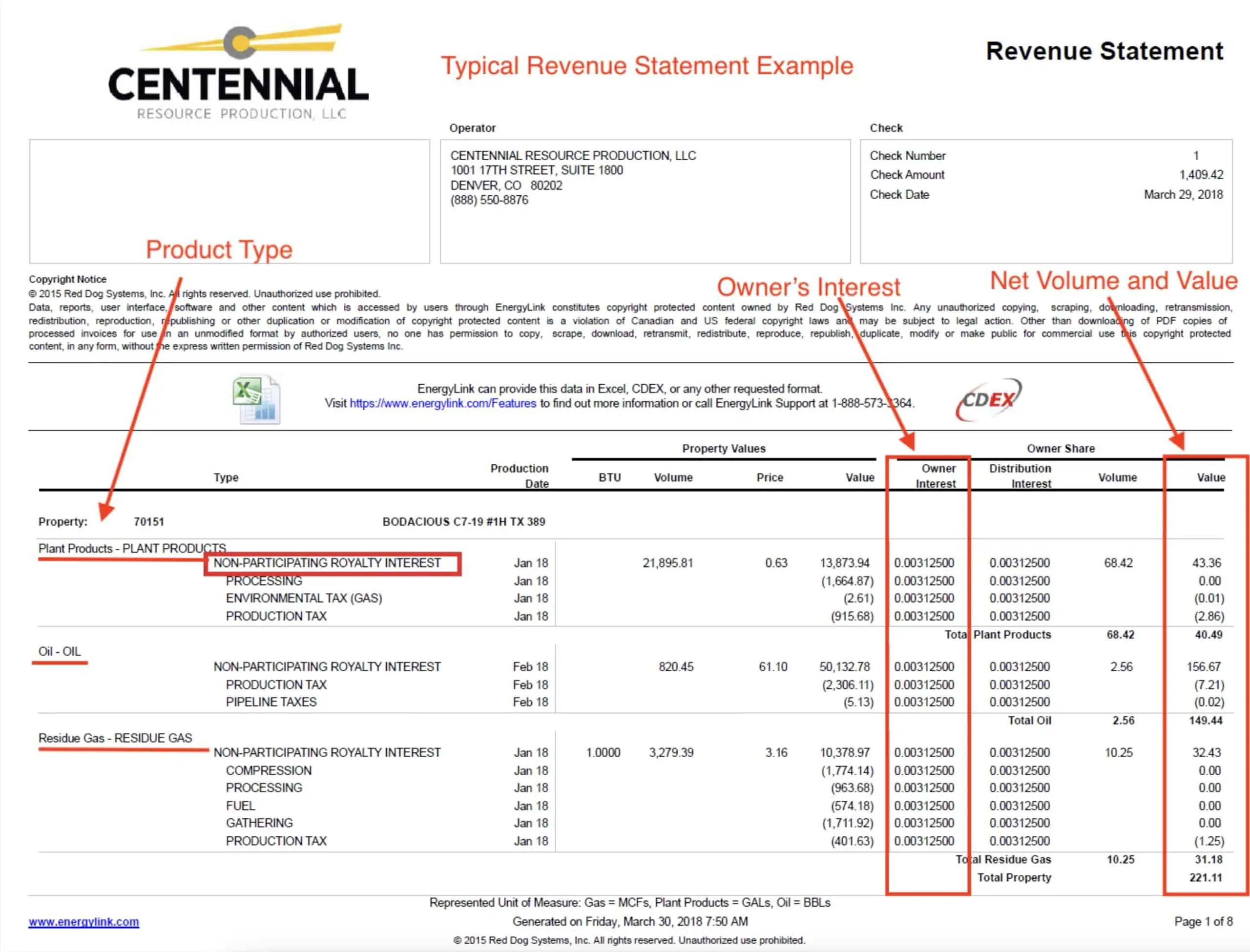Click the Owner Interest column header
The height and width of the screenshot is (952, 1250).
pos(936,476)
